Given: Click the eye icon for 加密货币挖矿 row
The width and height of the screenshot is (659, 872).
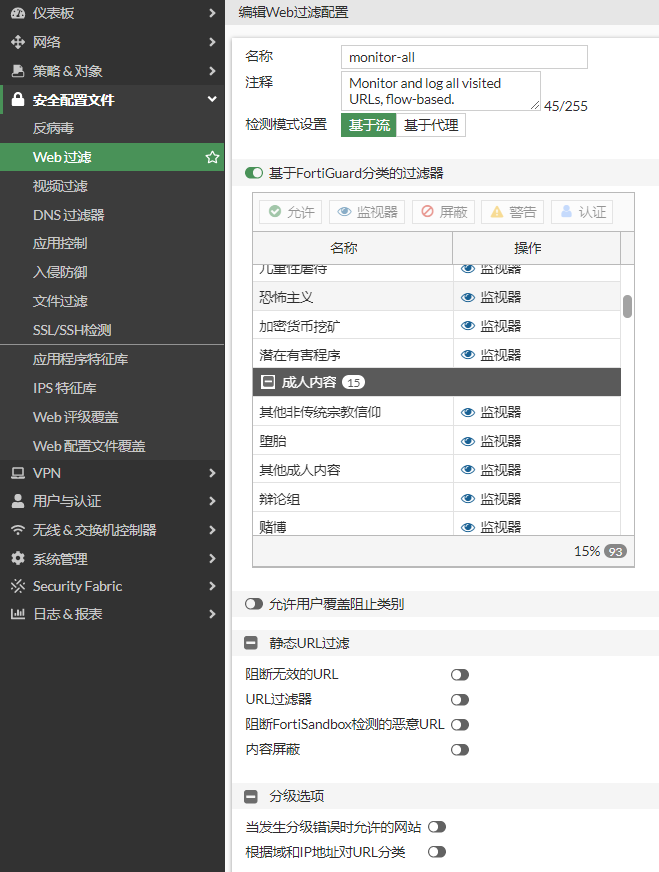Looking at the screenshot, I should pos(467,326).
